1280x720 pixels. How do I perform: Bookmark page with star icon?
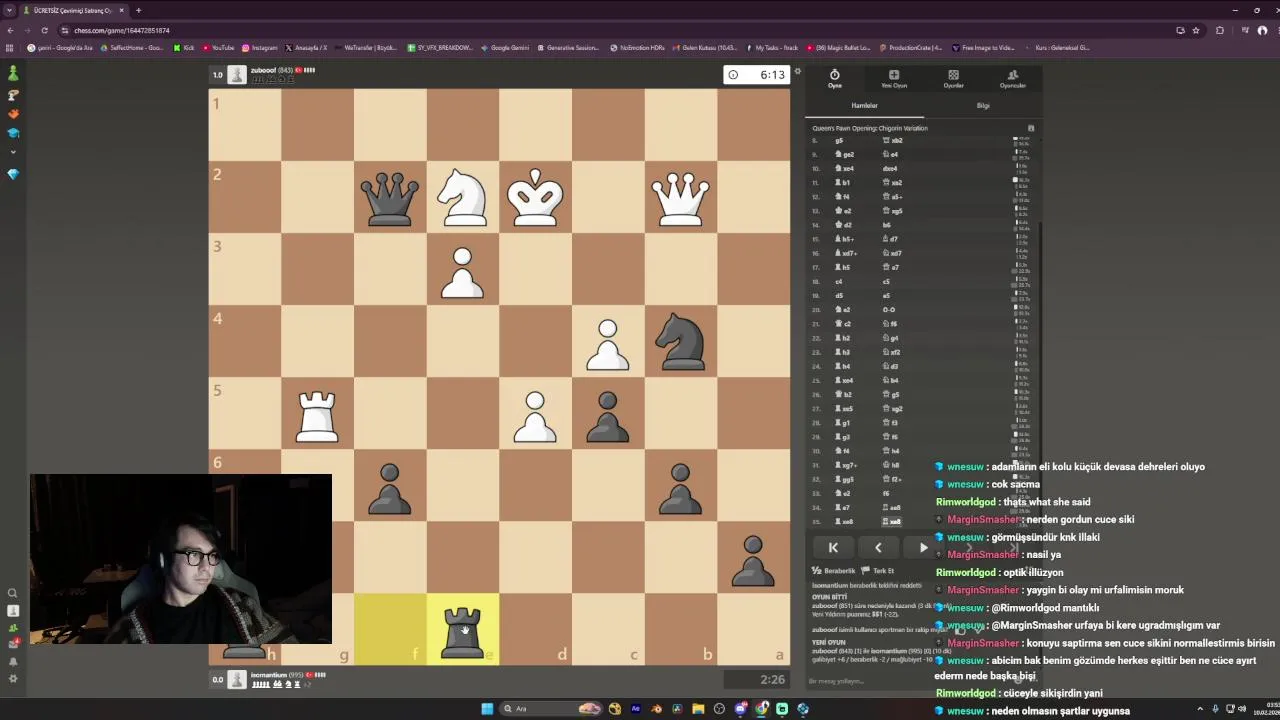pyautogui.click(x=1196, y=30)
